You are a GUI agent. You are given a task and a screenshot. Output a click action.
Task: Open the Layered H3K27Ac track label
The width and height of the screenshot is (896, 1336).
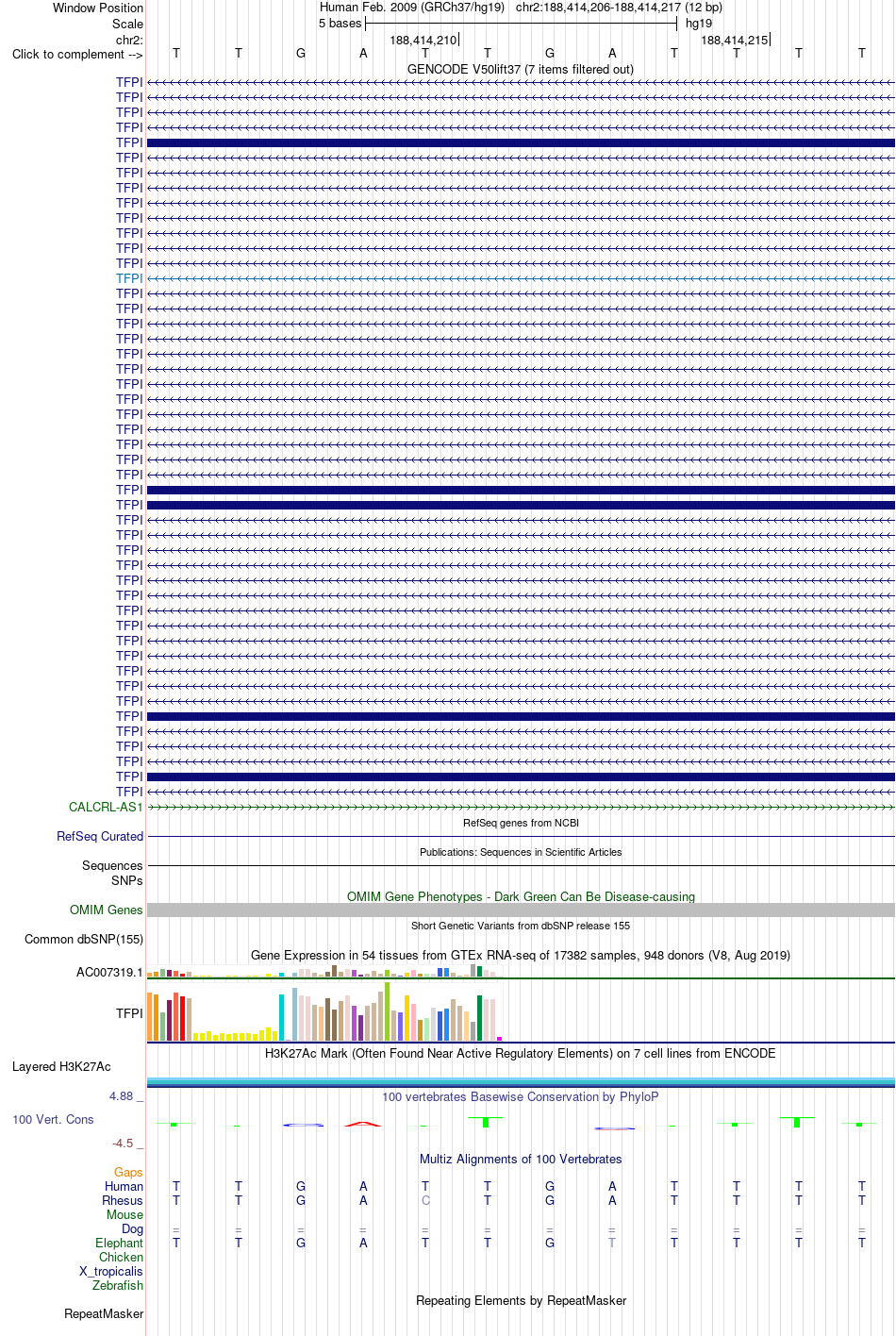point(61,1066)
